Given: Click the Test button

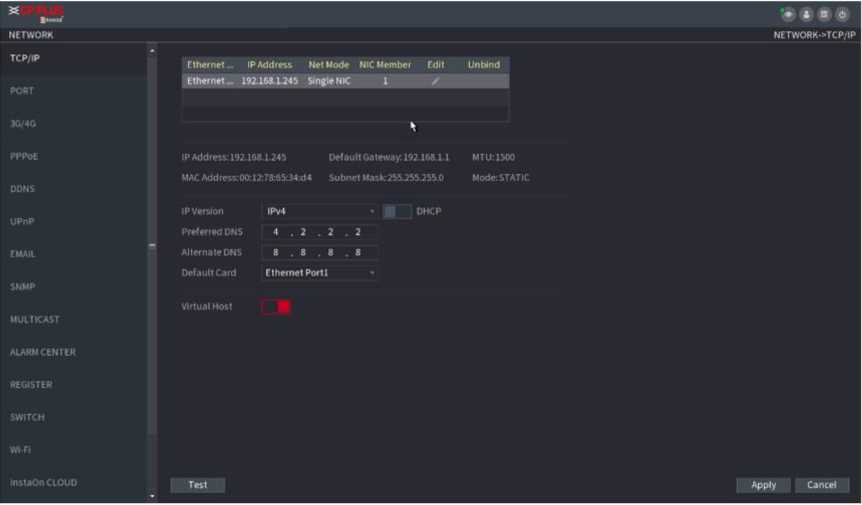Looking at the screenshot, I should tap(198, 485).
